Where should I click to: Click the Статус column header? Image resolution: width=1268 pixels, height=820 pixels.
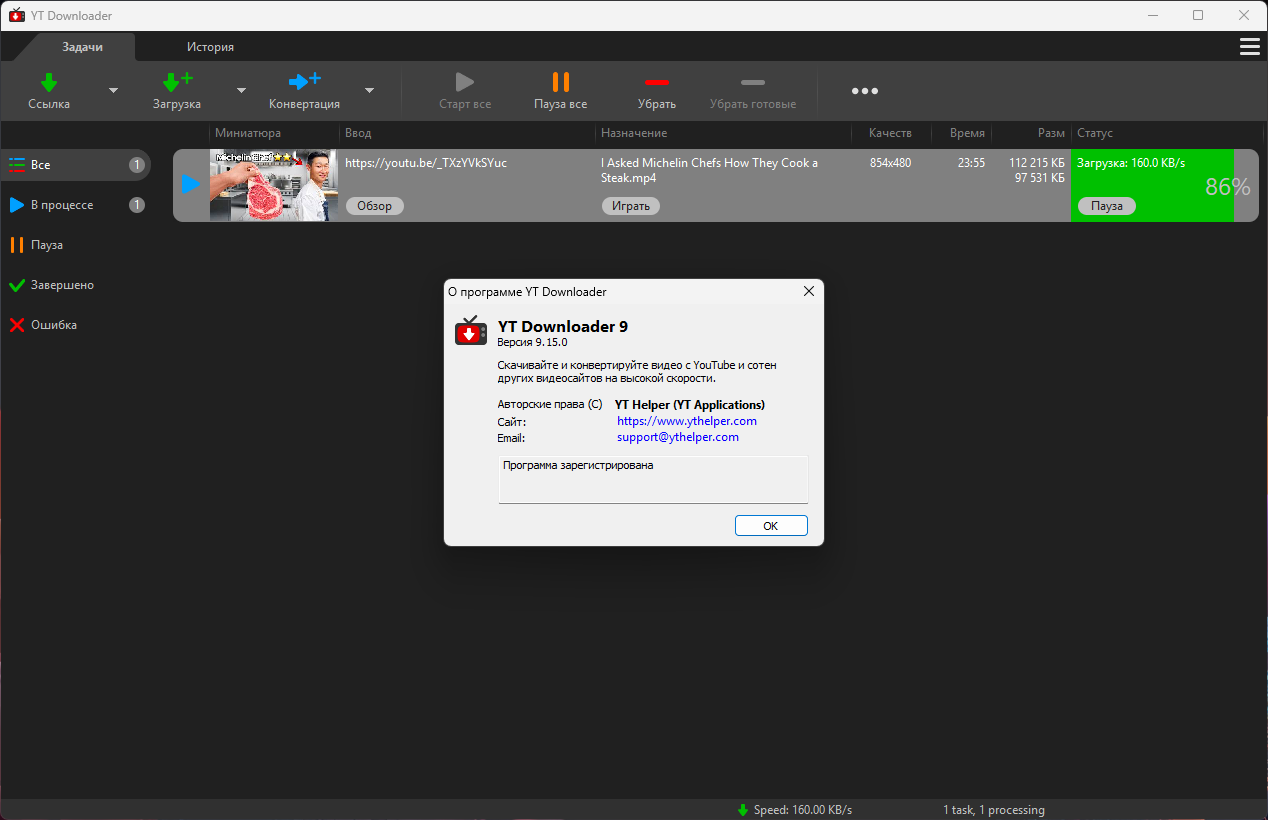(x=1095, y=133)
